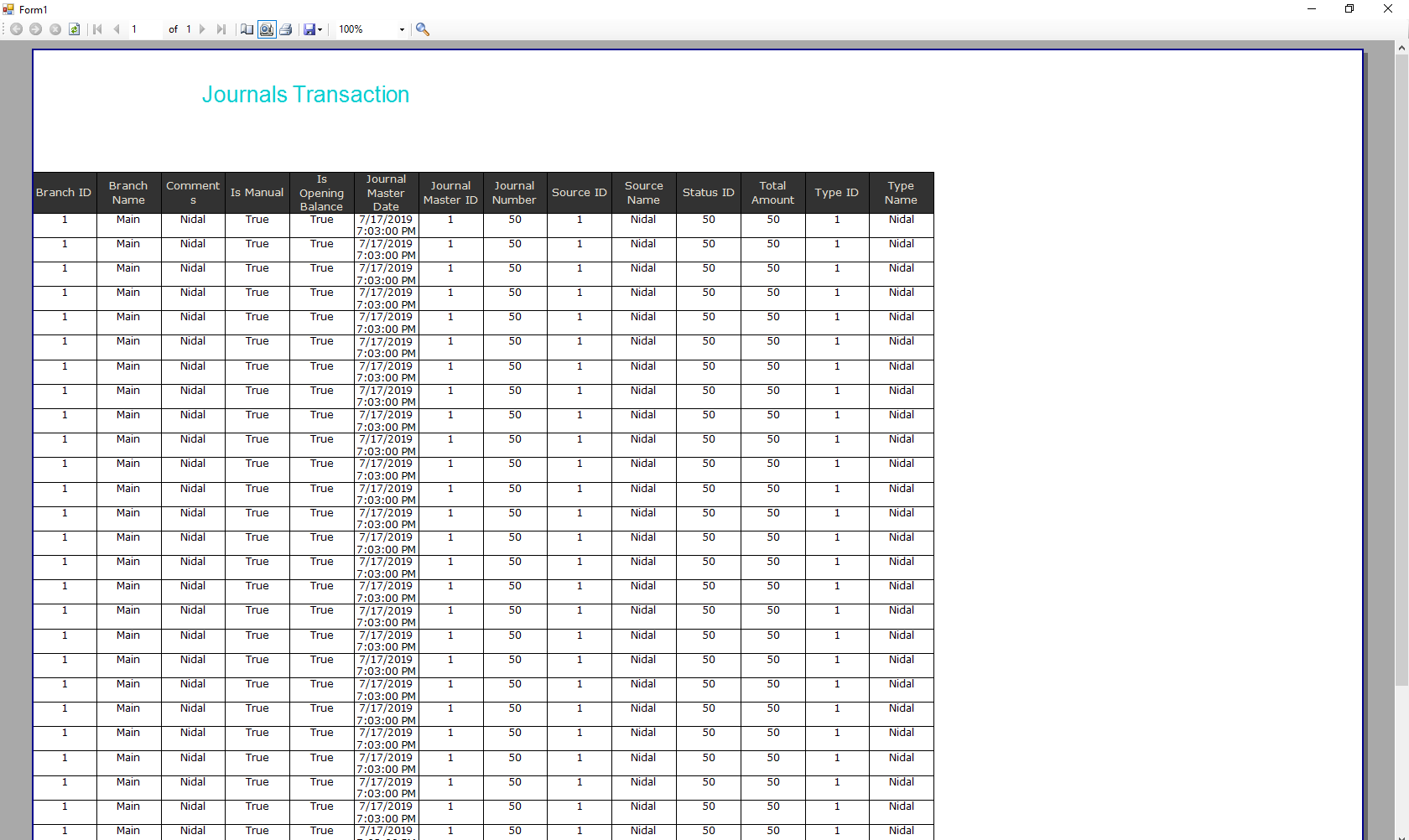Click the open book icon in toolbar
The width and height of the screenshot is (1409, 840).
[x=247, y=29]
